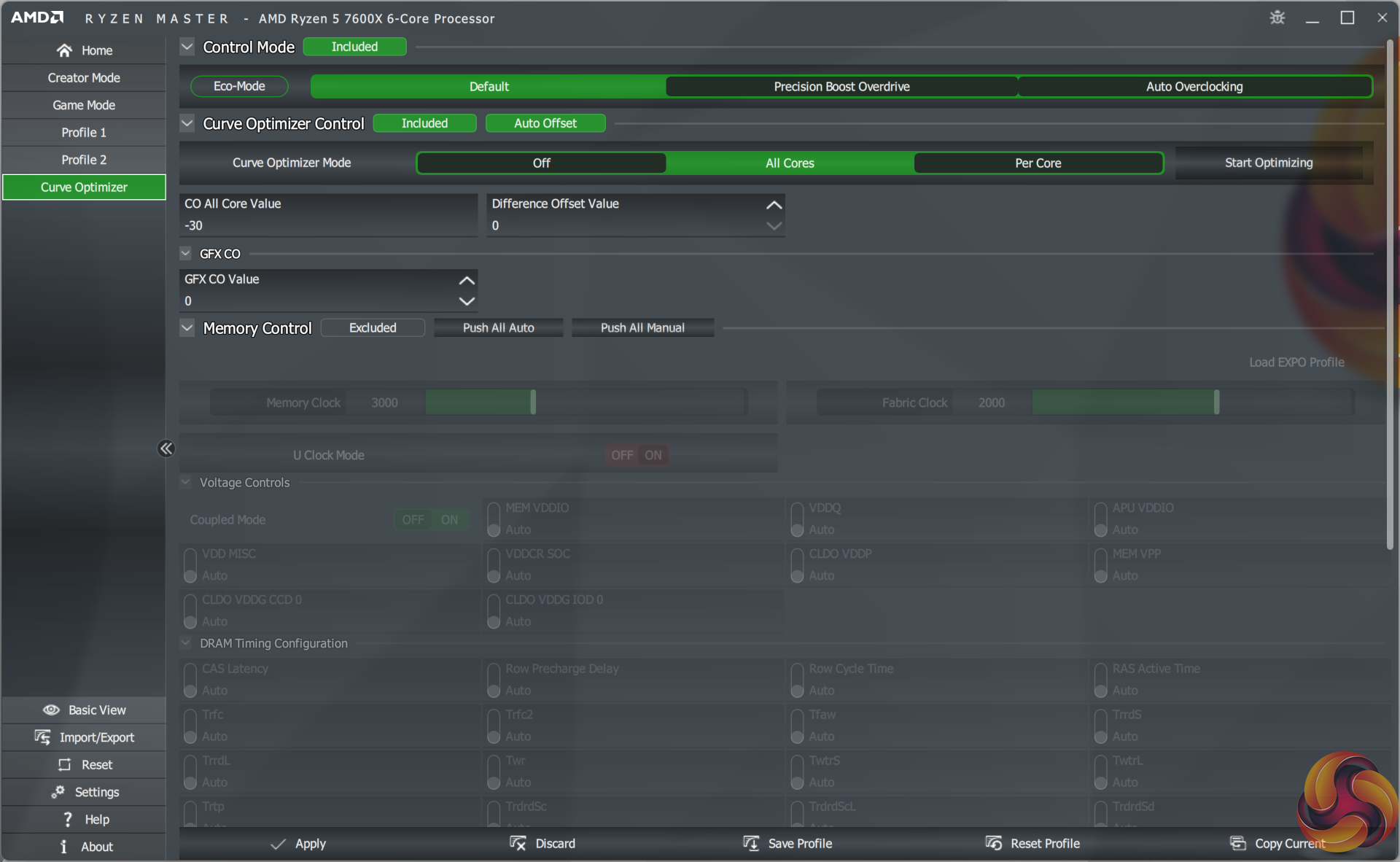Click the Discard icon in bottom bar
Image resolution: width=1400 pixels, height=862 pixels.
click(518, 843)
